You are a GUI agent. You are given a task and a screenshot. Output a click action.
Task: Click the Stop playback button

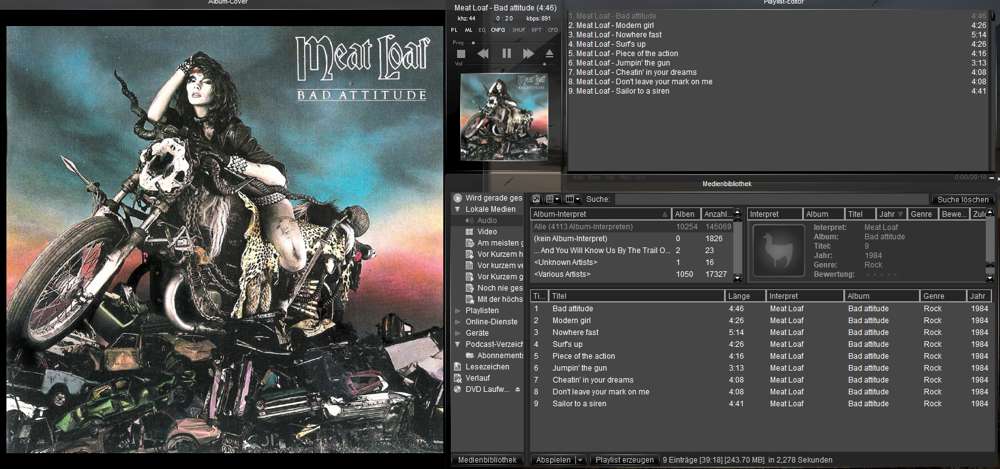pyautogui.click(x=460, y=53)
